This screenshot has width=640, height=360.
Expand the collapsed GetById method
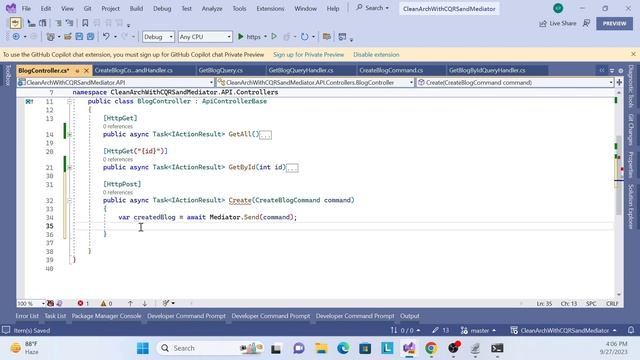coord(69,167)
